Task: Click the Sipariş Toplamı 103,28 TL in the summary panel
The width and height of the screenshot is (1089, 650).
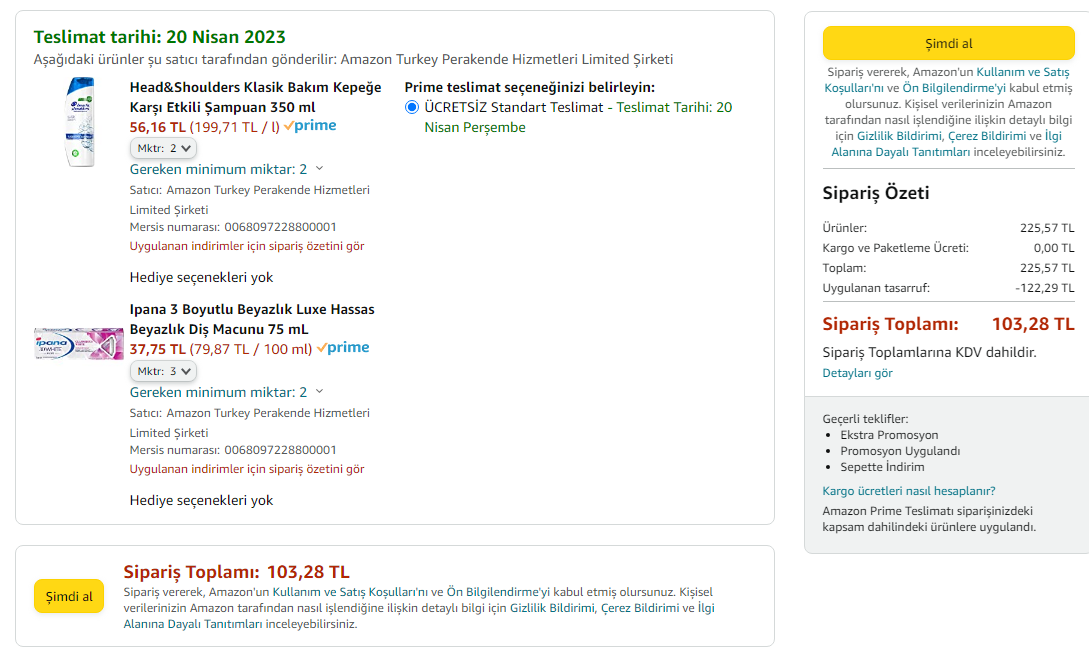Action: pos(1033,324)
